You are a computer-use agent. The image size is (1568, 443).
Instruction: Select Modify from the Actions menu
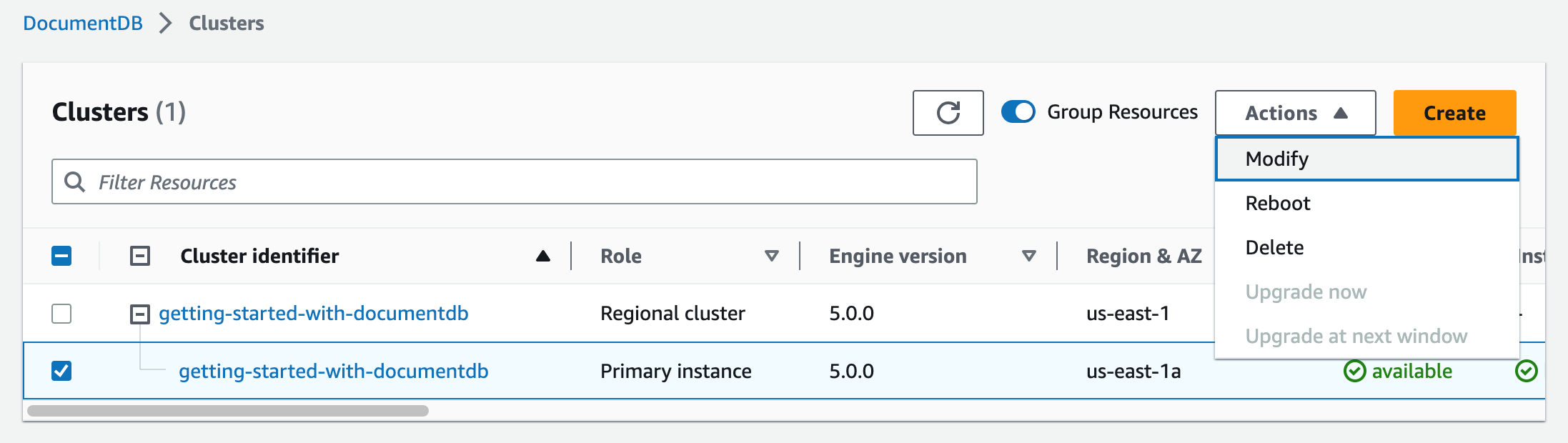(1276, 159)
